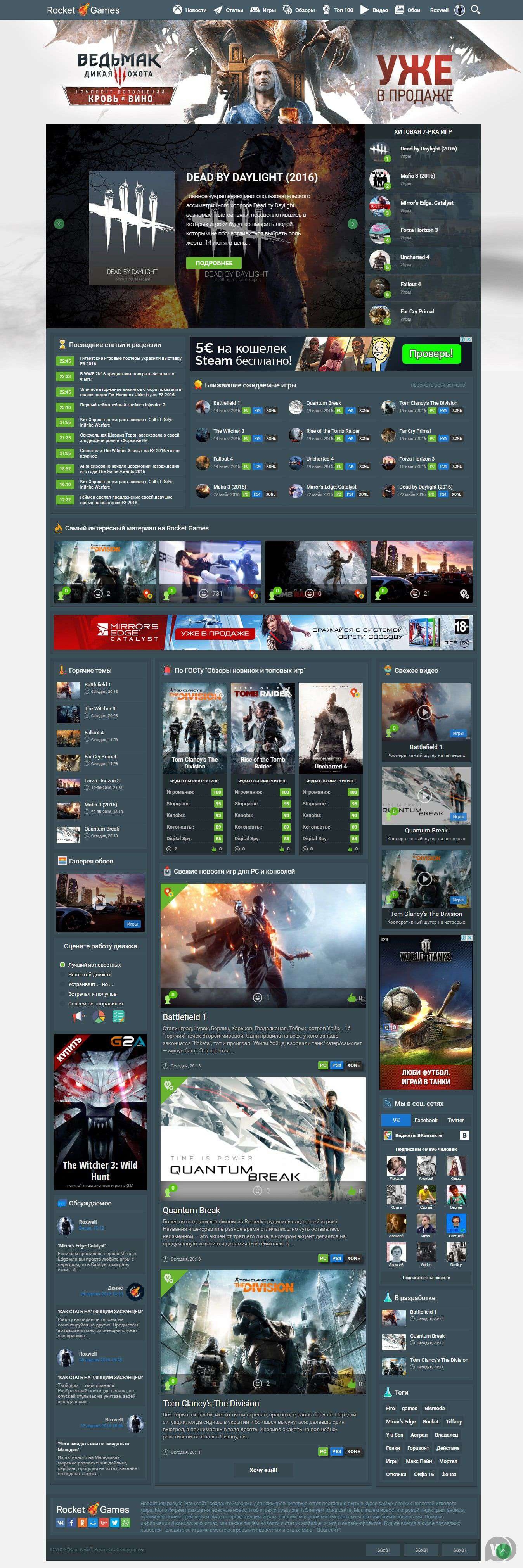Play the Tom Clancy's The Division video
The width and height of the screenshot is (523, 1568).
425,878
